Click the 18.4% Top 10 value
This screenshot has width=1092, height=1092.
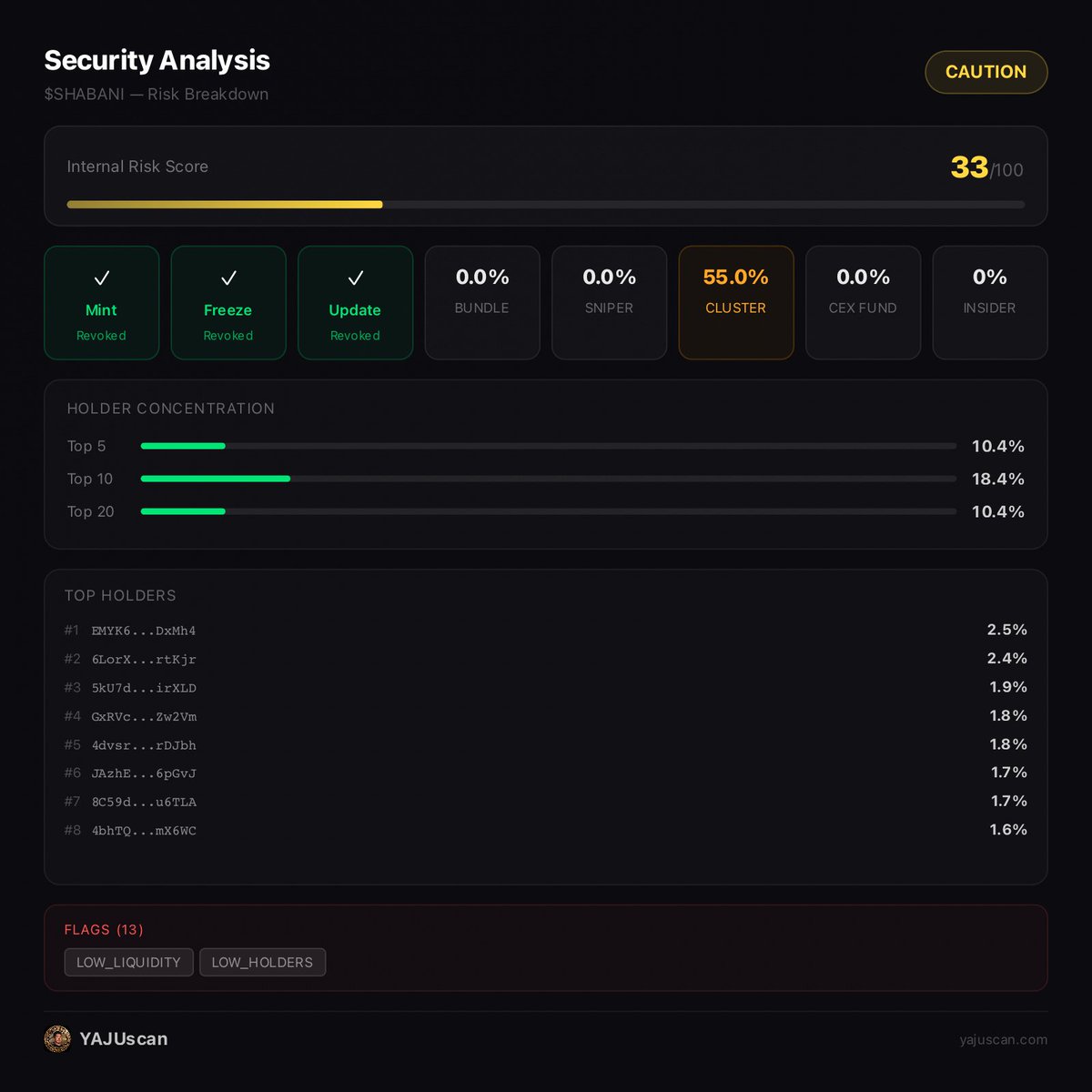(998, 479)
